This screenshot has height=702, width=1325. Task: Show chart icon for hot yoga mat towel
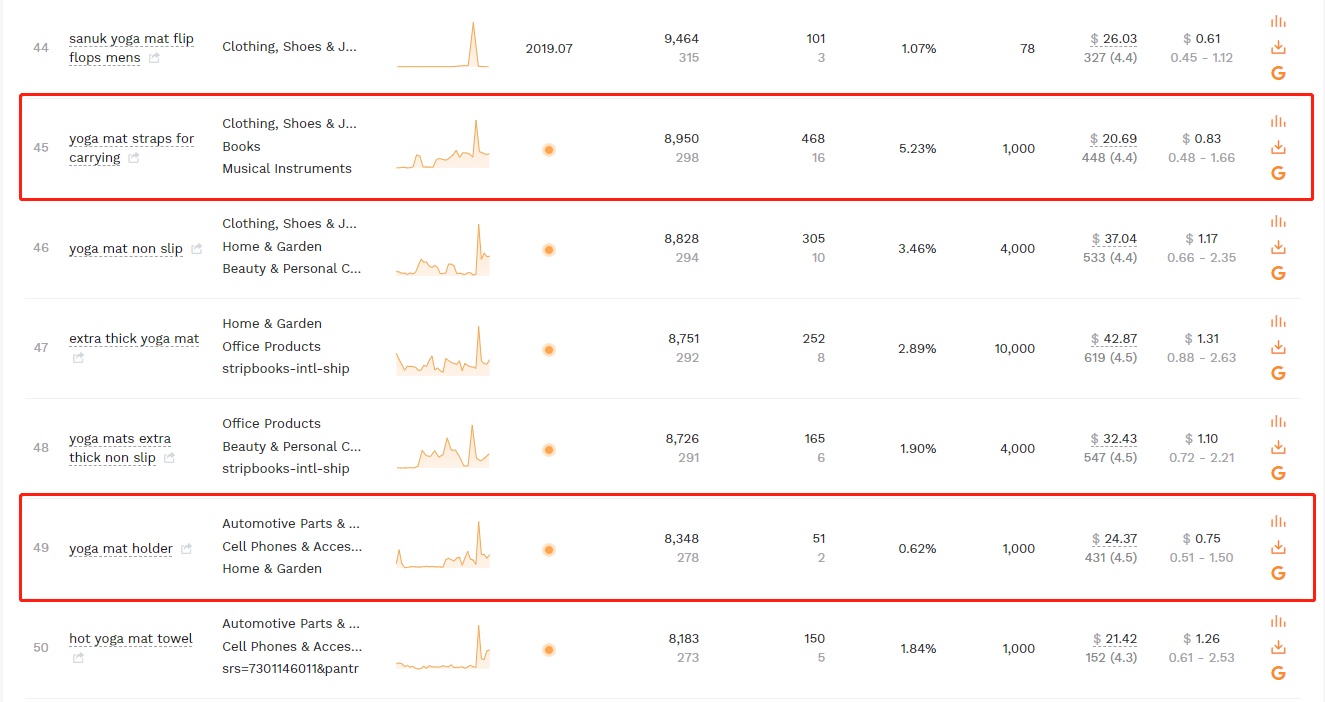pyautogui.click(x=1278, y=622)
